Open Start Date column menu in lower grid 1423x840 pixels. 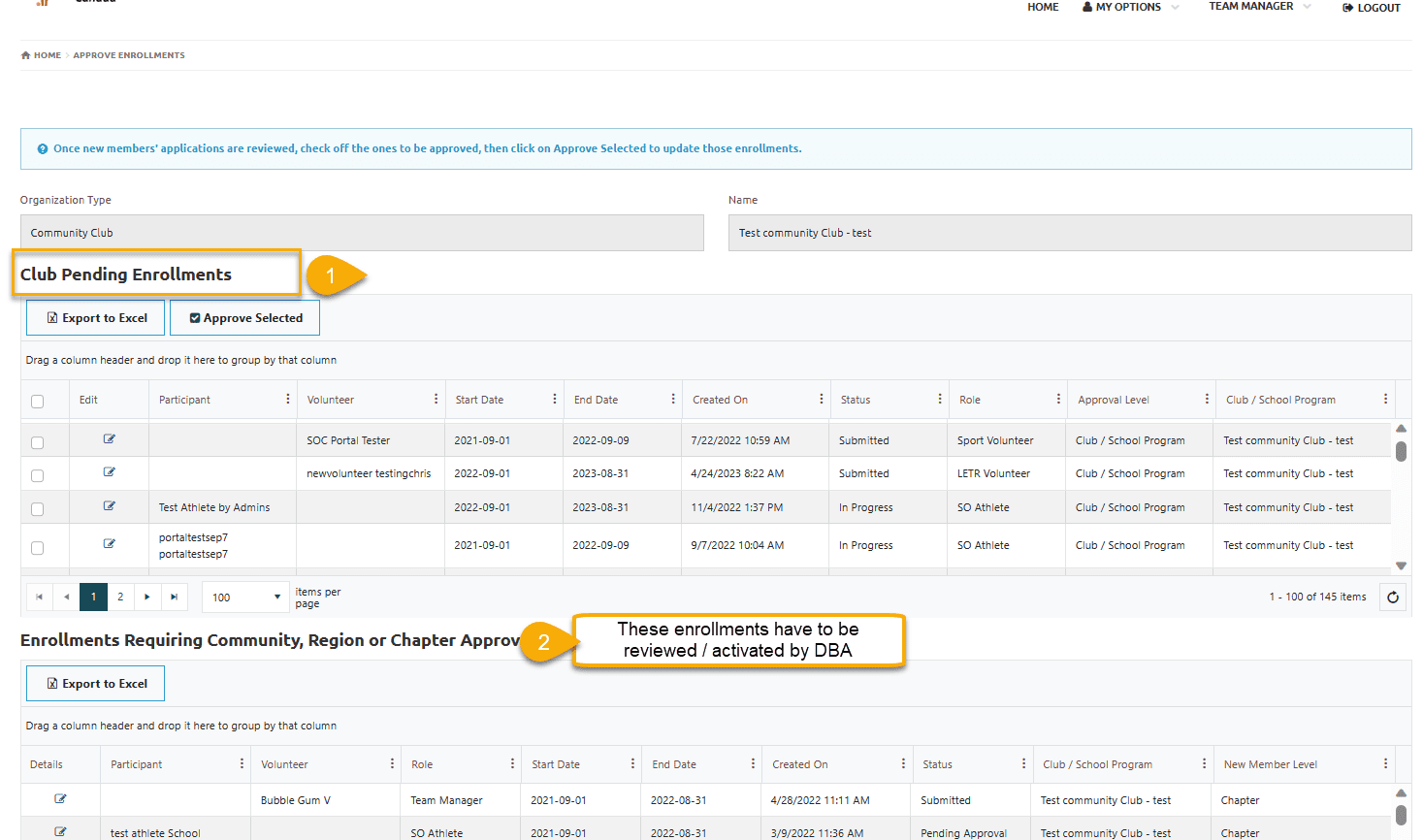coord(632,764)
